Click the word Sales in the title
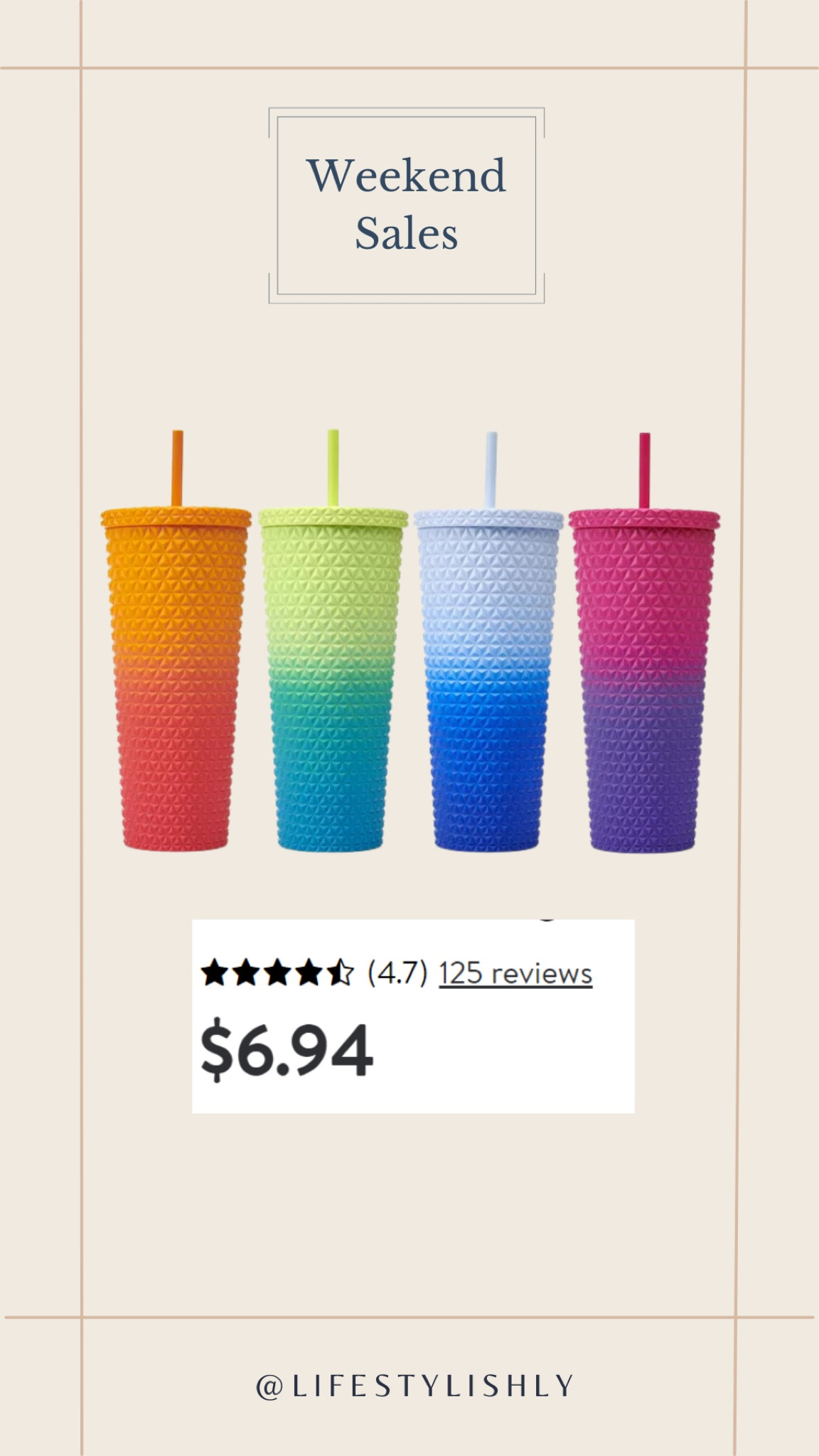Viewport: 819px width, 1456px height. pos(407,233)
